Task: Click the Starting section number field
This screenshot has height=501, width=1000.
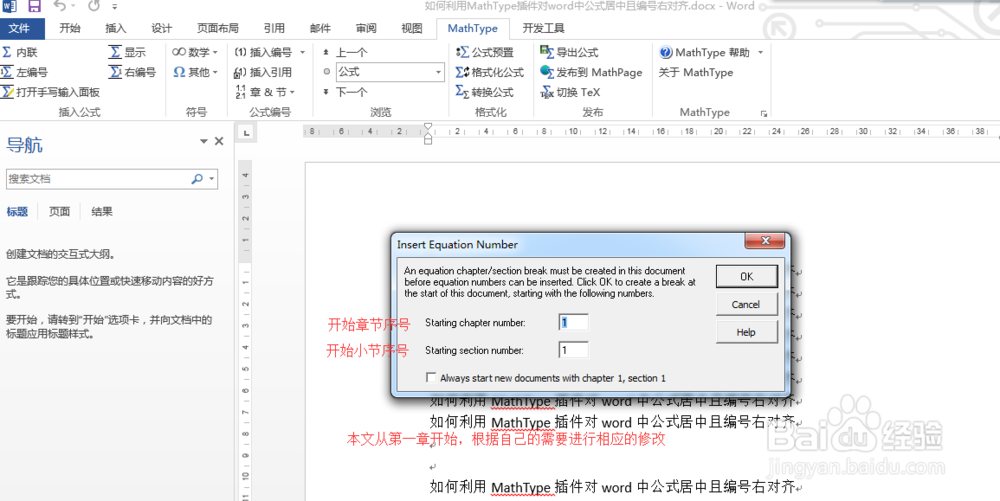Action: (573, 350)
